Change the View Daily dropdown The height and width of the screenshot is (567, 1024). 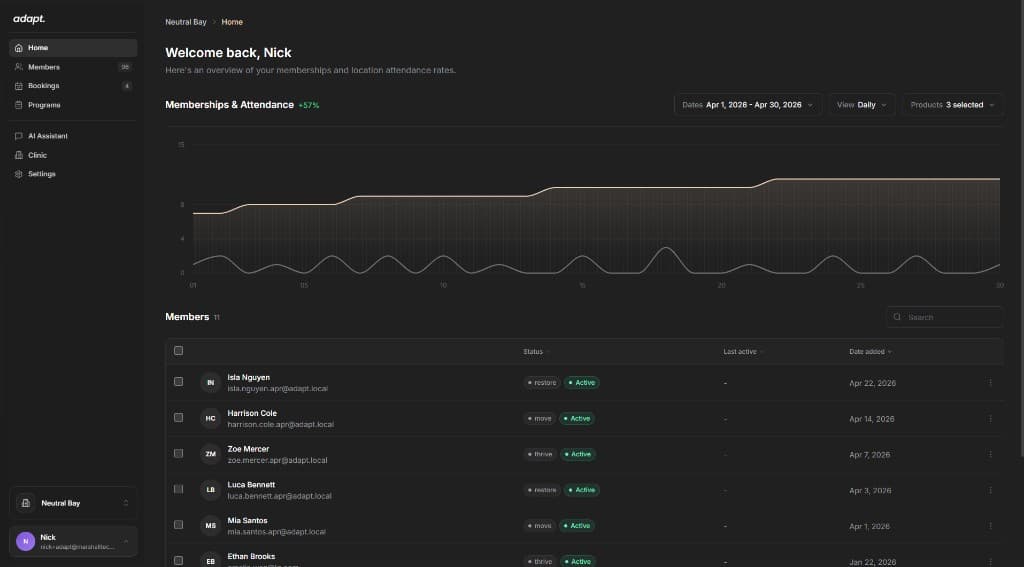[x=861, y=105]
